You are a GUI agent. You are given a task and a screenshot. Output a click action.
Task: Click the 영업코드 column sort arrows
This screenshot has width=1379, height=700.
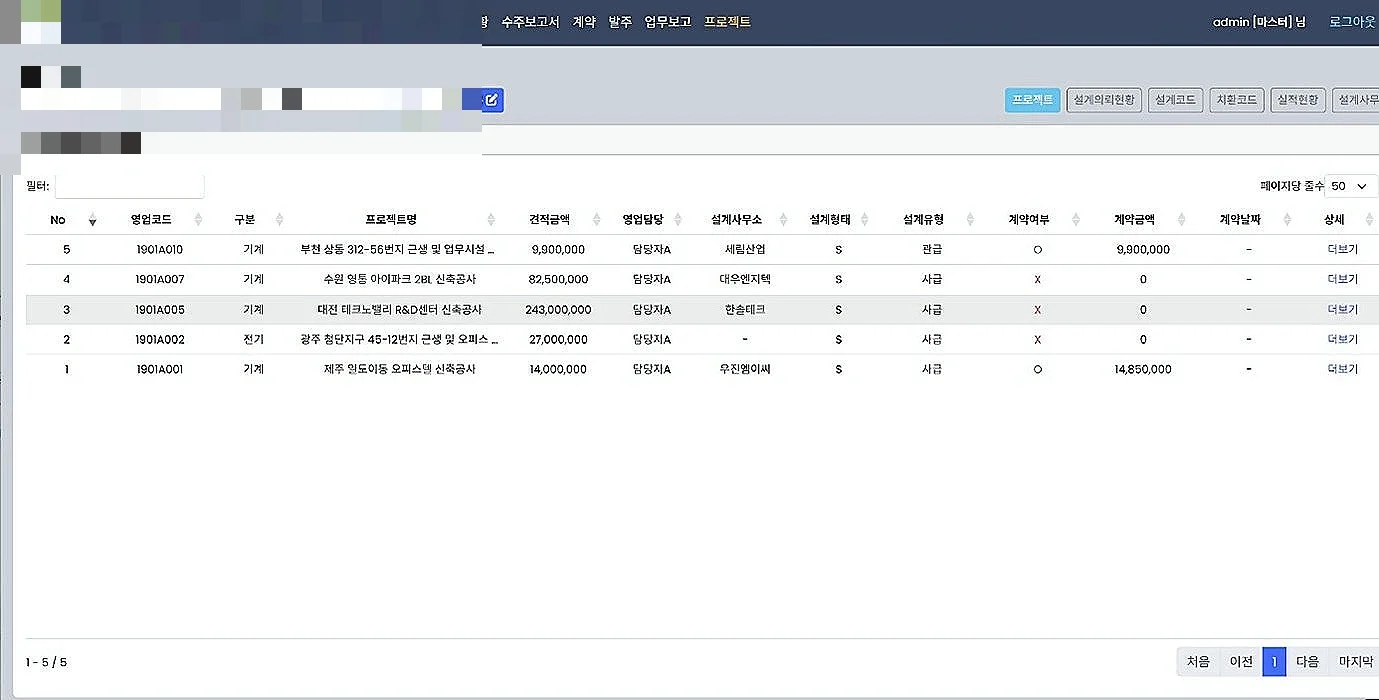point(197,219)
